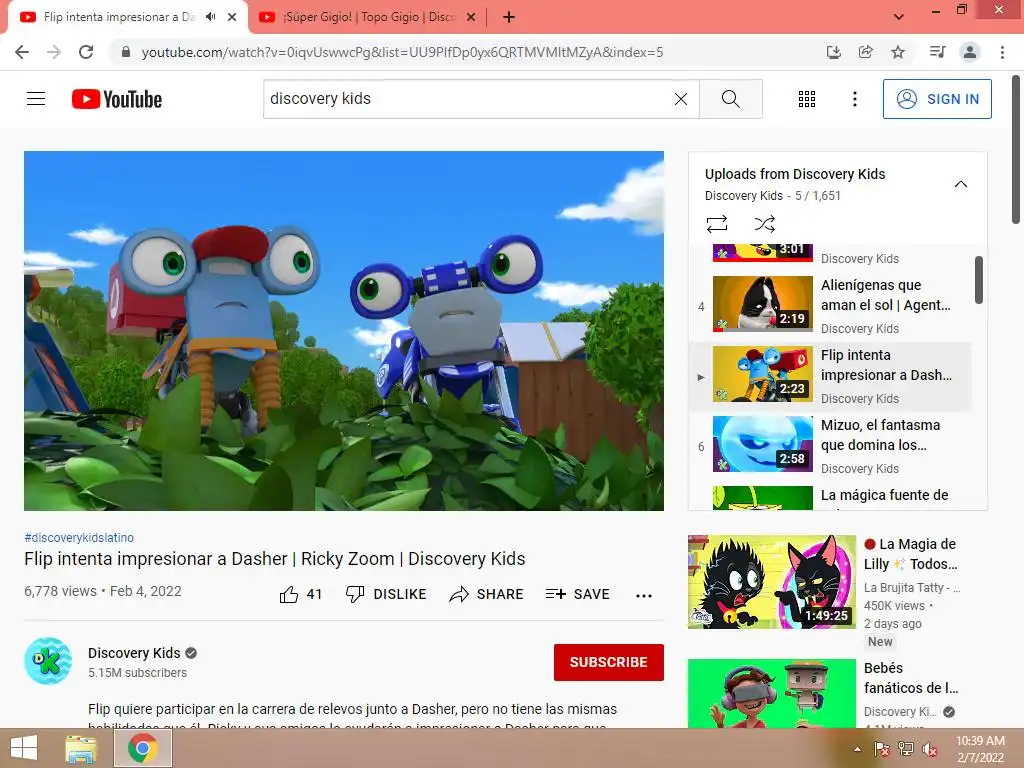Screen dimensions: 1024x768
Task: Open La Magia de Lilly video thumbnail
Action: pos(771,582)
